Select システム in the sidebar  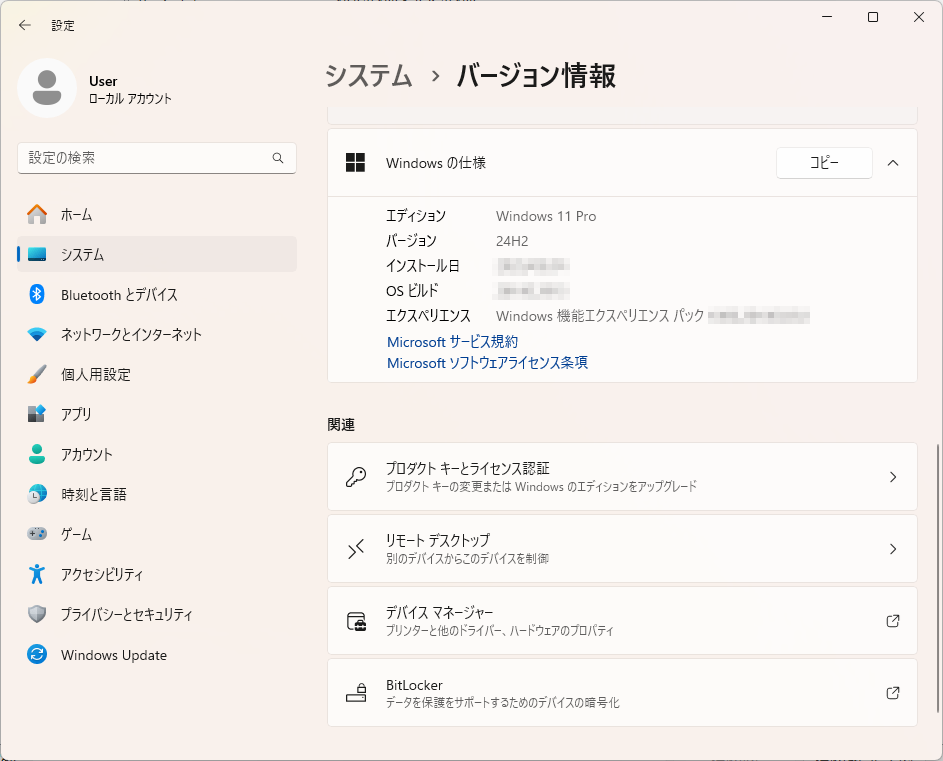point(157,254)
